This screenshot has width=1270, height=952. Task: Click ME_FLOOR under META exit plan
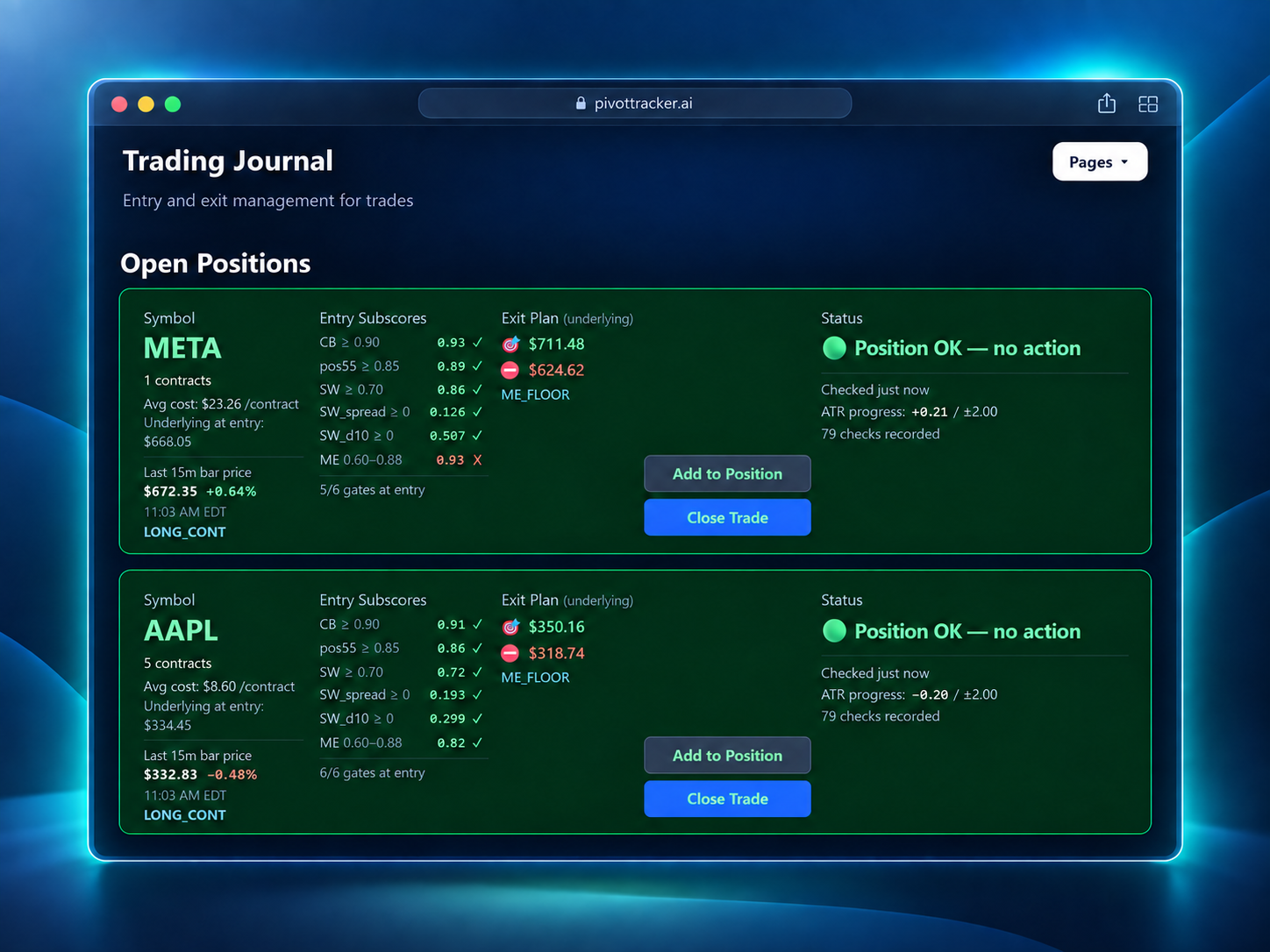point(535,394)
